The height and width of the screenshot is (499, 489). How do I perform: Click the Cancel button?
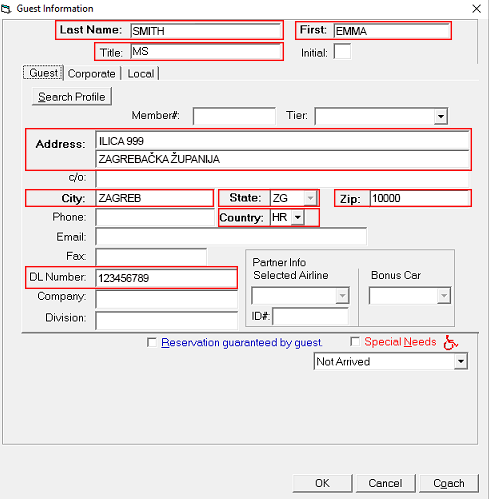tap(385, 483)
